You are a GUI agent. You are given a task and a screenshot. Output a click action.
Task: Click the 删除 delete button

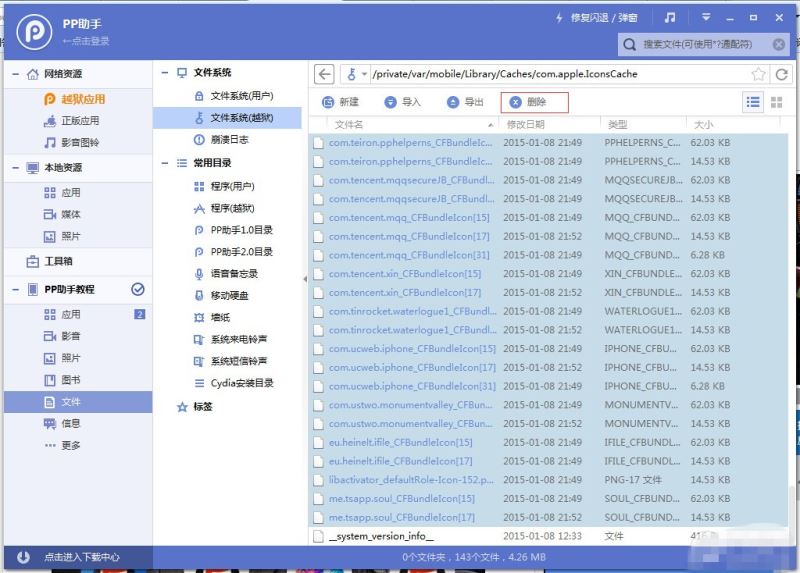pyautogui.click(x=534, y=103)
